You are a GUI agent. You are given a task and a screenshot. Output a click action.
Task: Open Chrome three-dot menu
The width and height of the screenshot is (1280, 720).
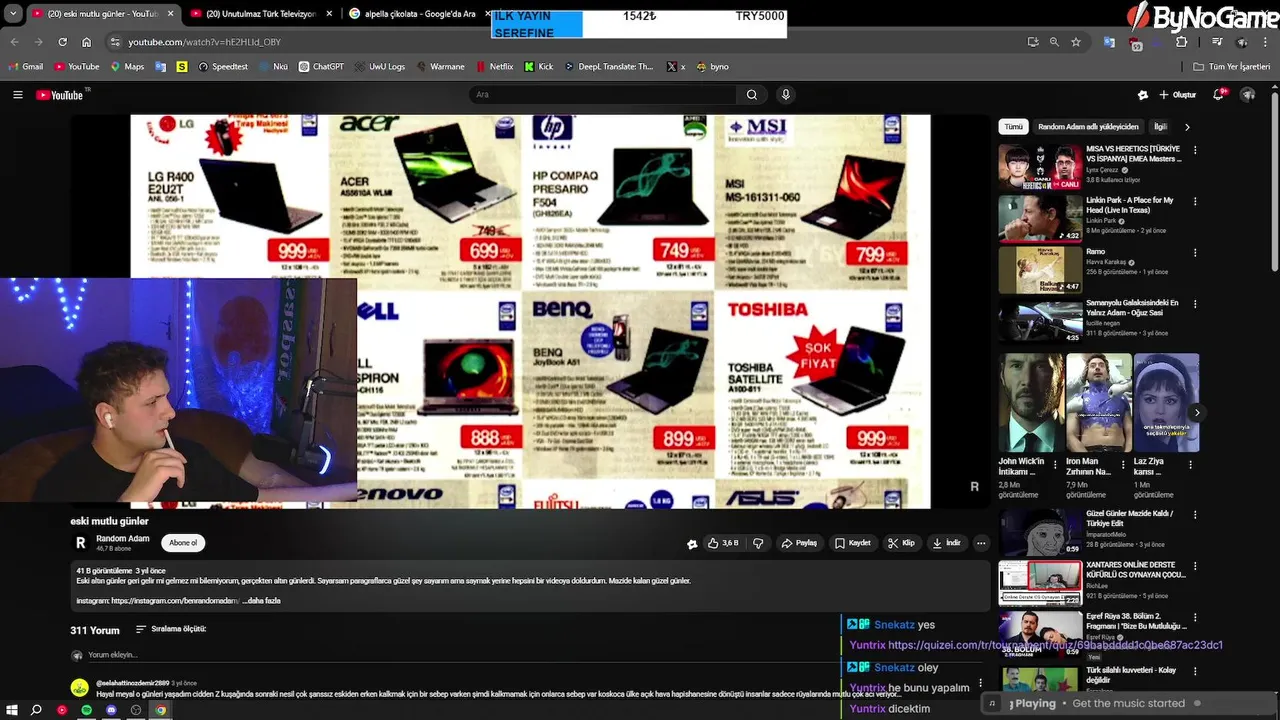coord(1267,42)
